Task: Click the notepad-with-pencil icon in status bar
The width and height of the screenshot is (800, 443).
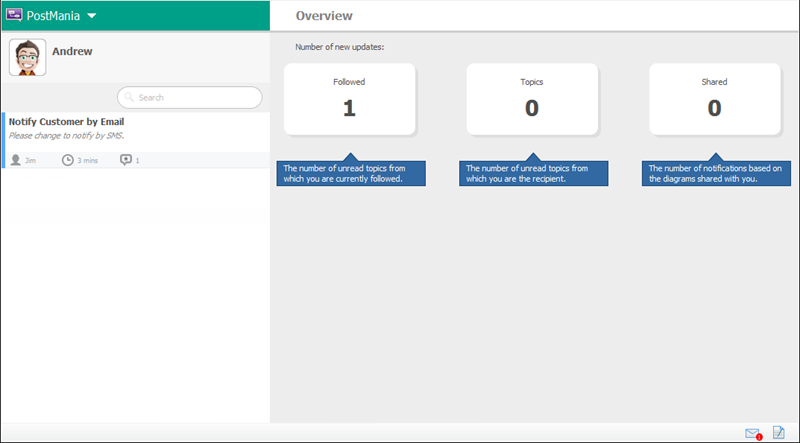Action: tap(779, 432)
